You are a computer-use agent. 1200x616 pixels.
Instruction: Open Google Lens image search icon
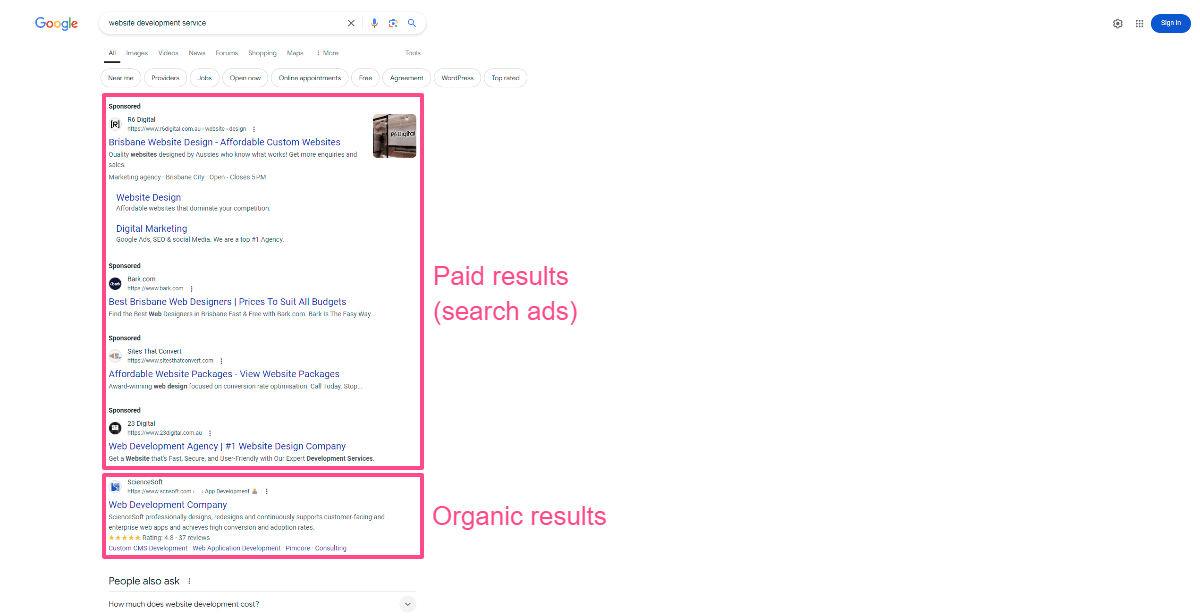tap(393, 23)
